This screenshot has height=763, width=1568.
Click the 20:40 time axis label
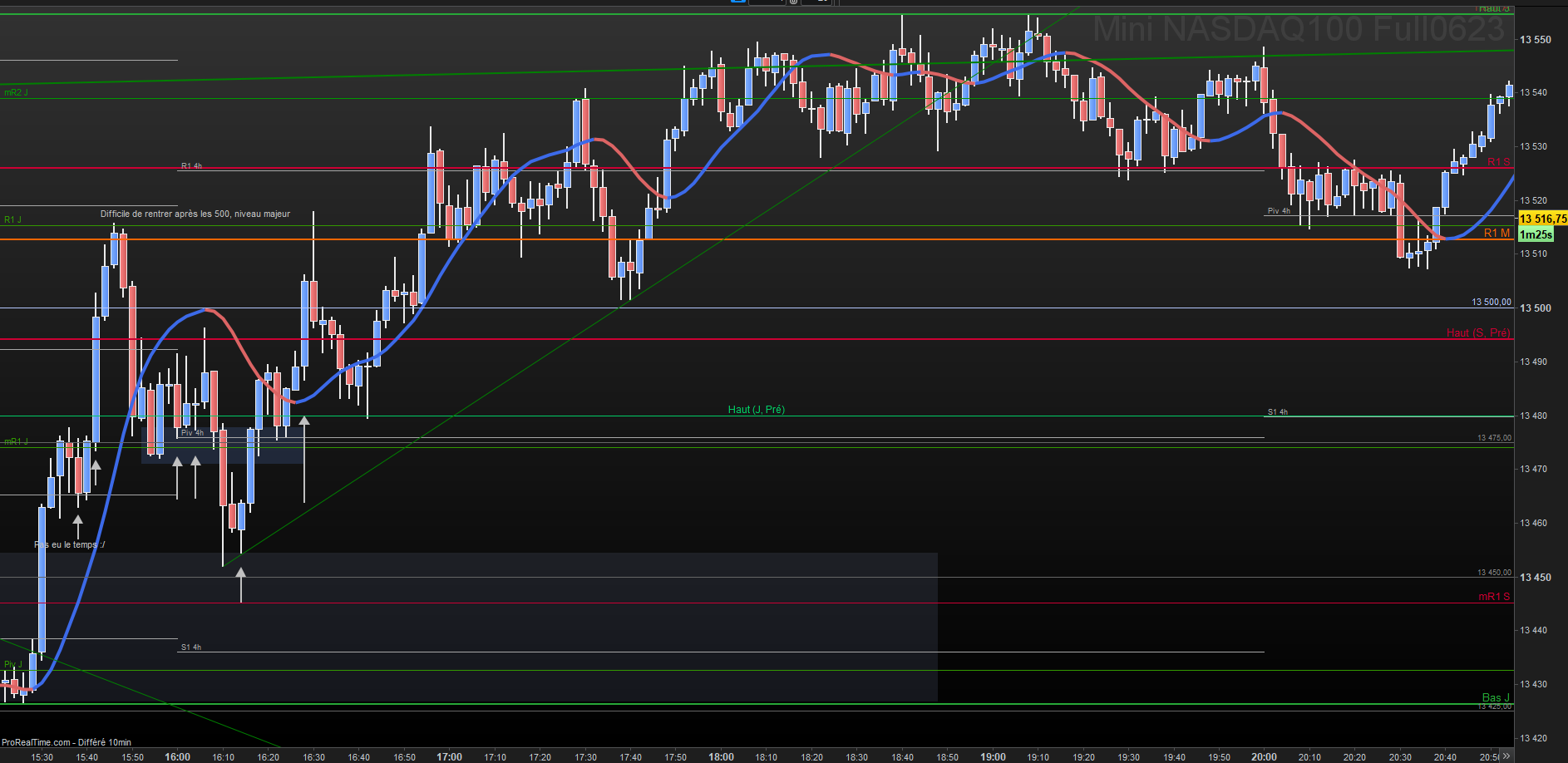coord(1445,757)
